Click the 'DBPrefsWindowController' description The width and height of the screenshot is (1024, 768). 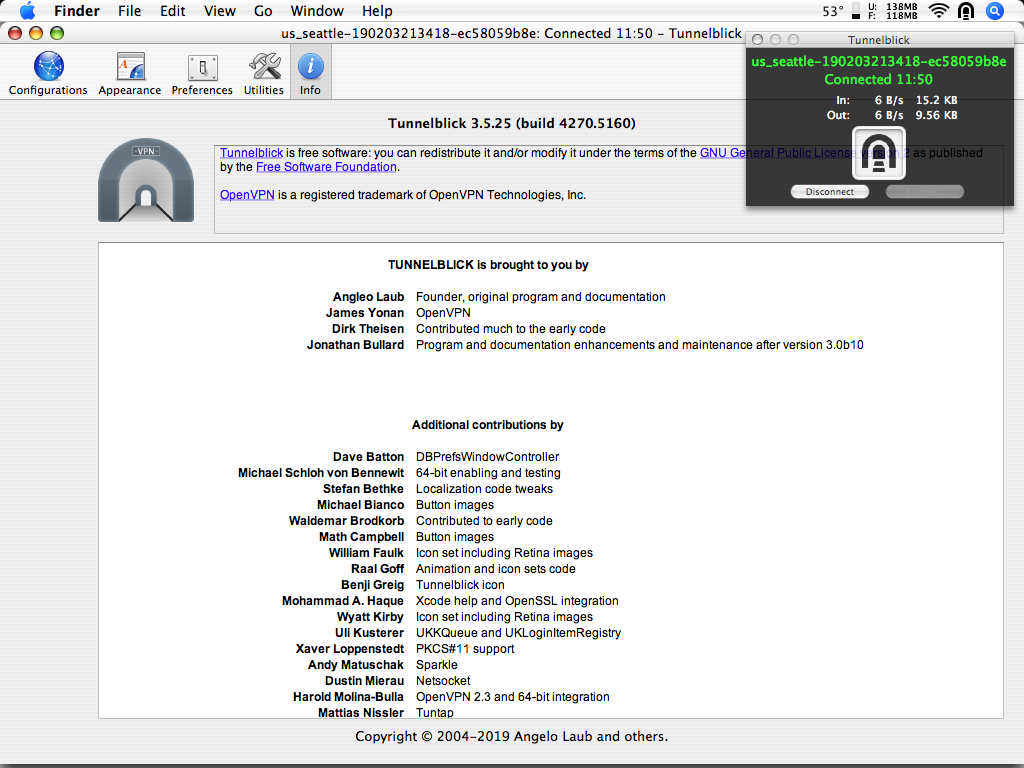(x=487, y=456)
